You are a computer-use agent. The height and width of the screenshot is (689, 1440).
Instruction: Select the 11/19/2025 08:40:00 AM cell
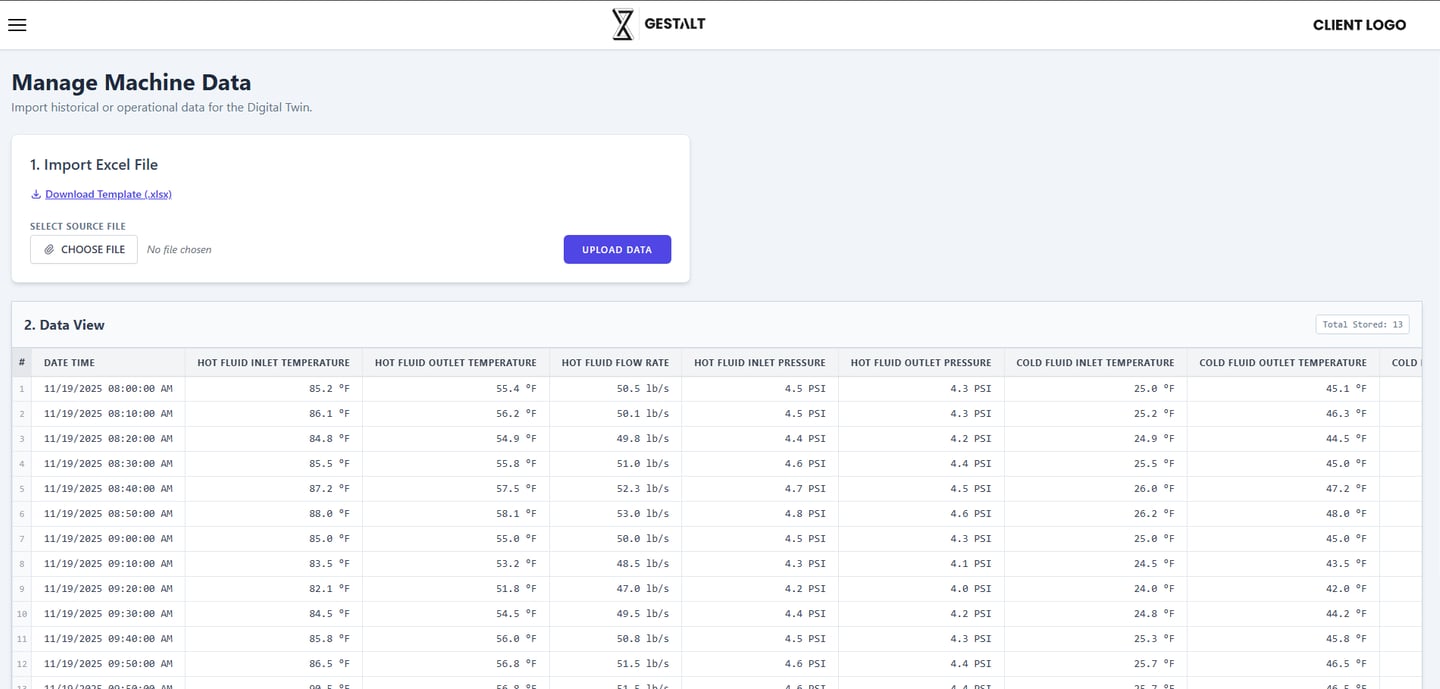(x=108, y=488)
